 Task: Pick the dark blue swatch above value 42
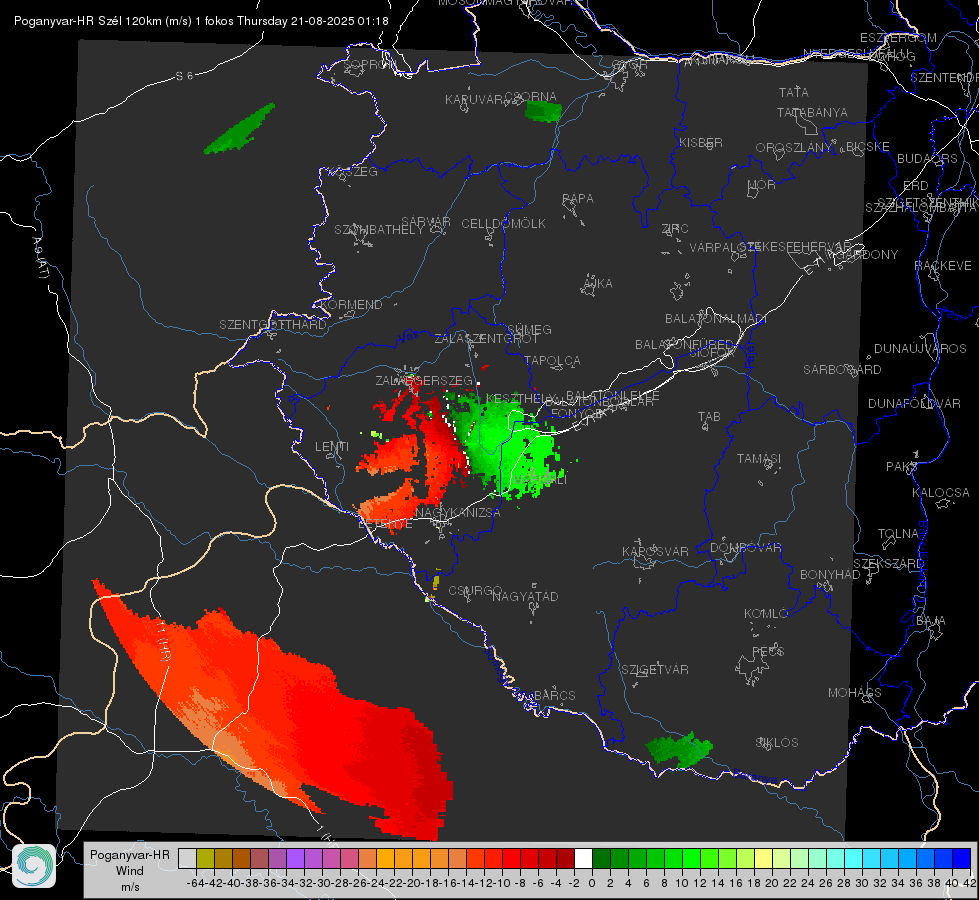click(x=962, y=859)
